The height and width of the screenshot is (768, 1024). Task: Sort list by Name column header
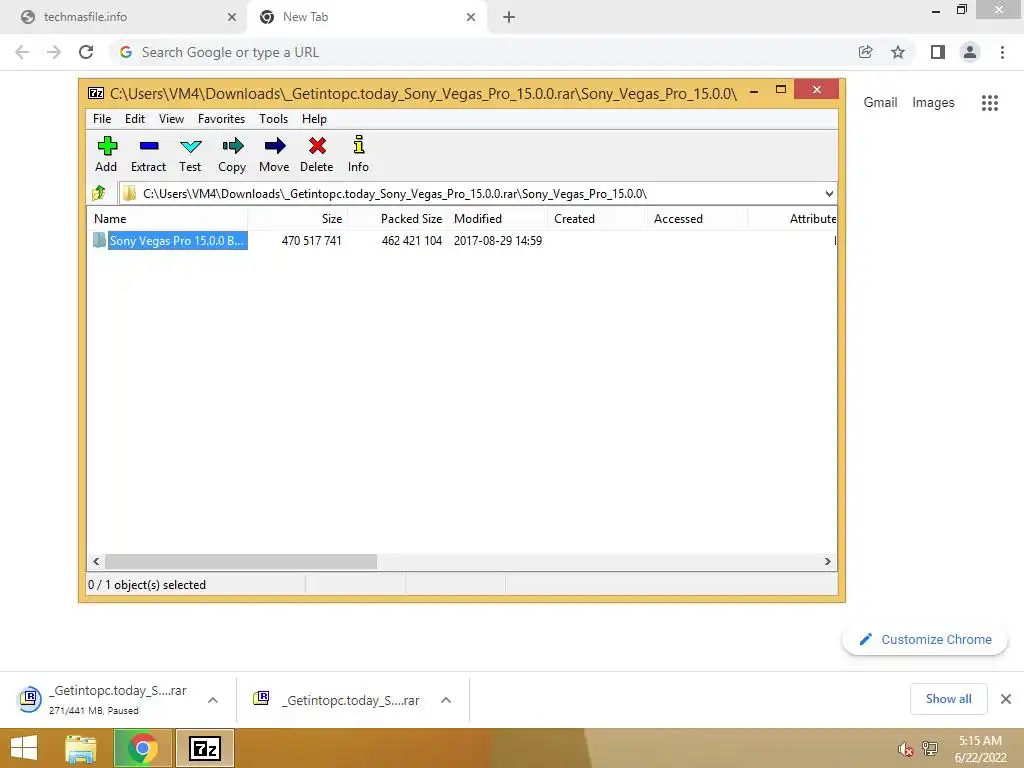click(x=168, y=219)
